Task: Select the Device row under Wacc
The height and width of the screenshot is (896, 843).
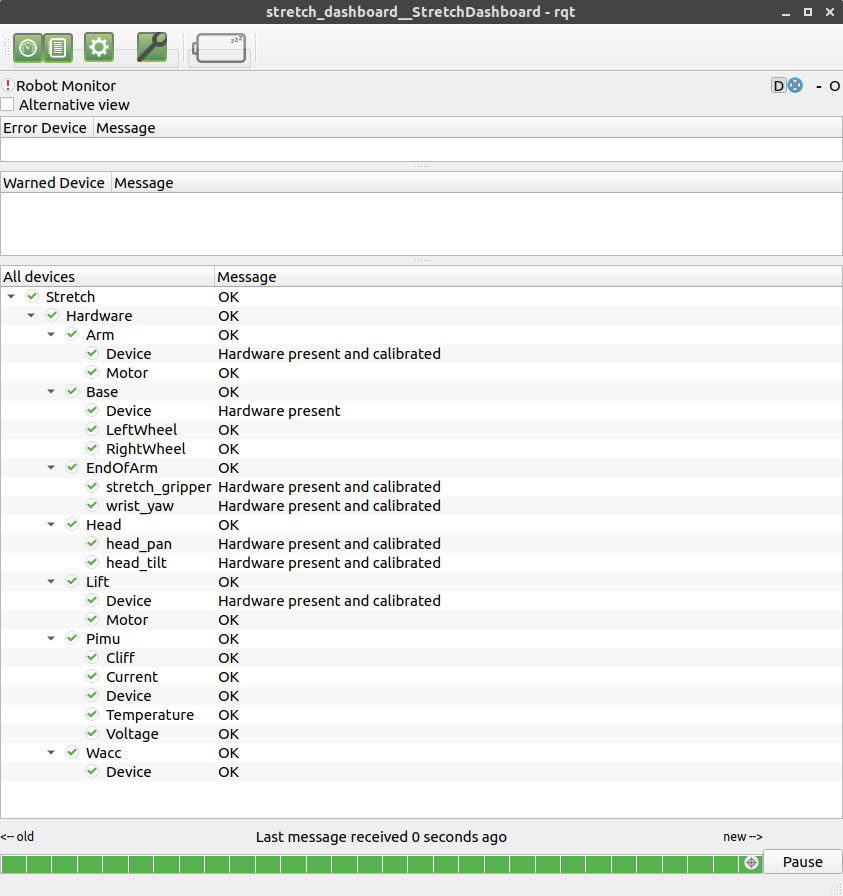Action: coord(421,771)
